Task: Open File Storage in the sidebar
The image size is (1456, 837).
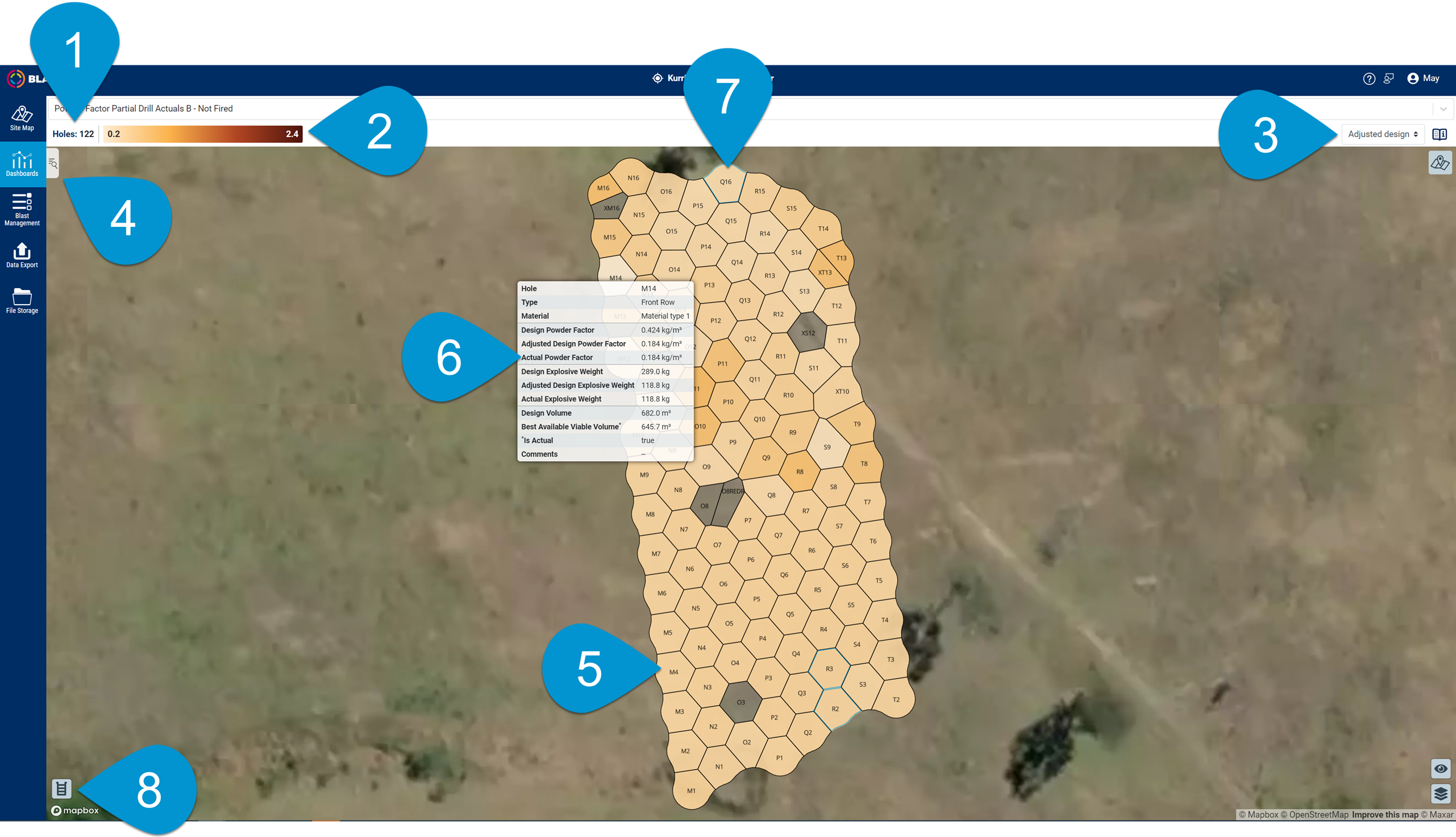Action: point(22,301)
